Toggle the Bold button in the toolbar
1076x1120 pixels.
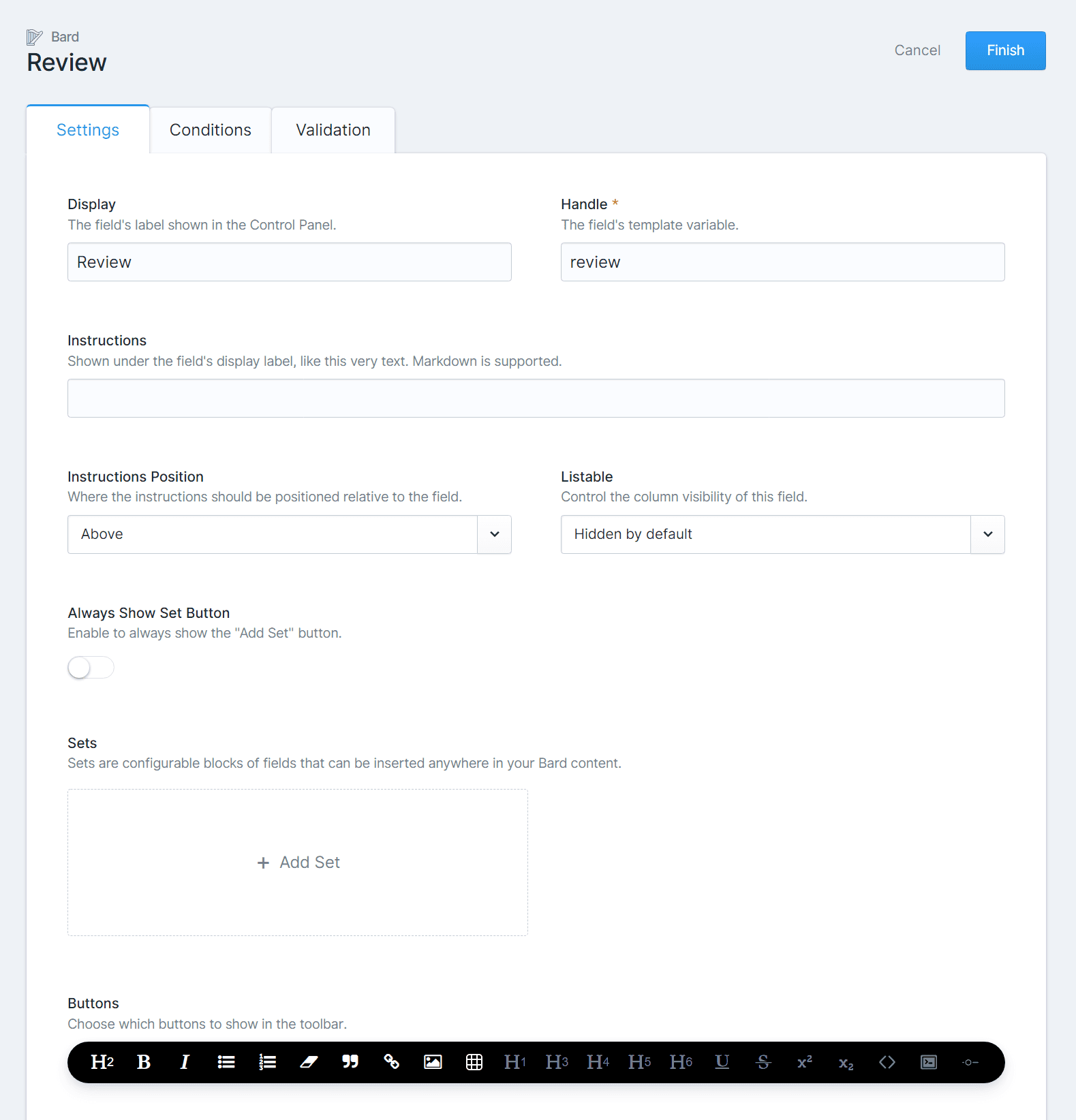pos(144,1062)
